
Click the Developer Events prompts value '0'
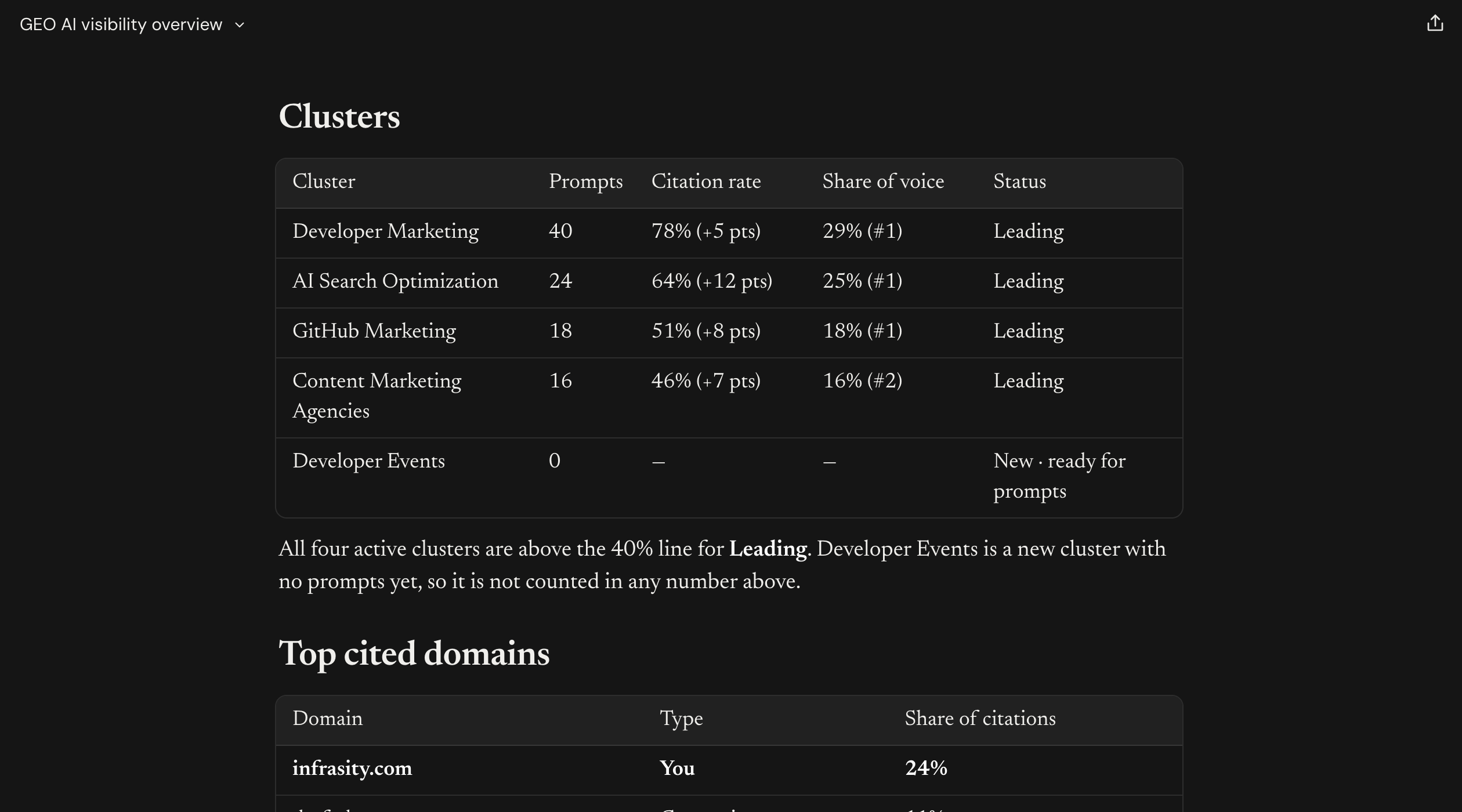(x=555, y=461)
